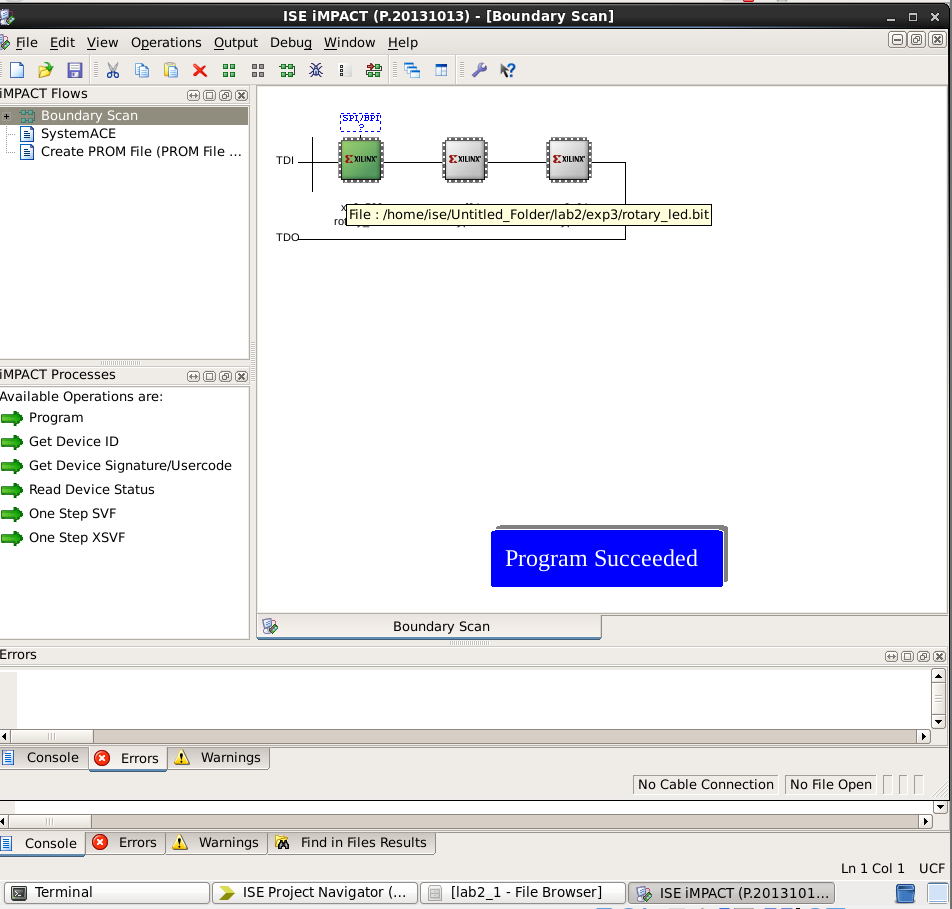The image size is (952, 909).
Task: Open the Help menu
Action: (x=403, y=43)
